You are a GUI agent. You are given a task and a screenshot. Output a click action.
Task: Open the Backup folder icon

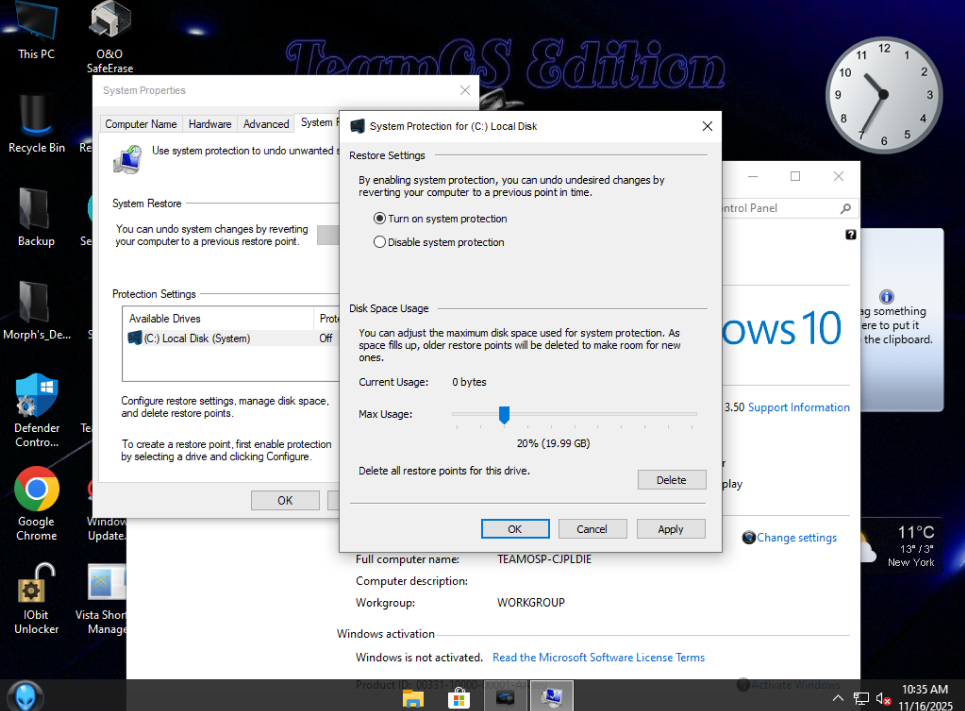click(36, 217)
